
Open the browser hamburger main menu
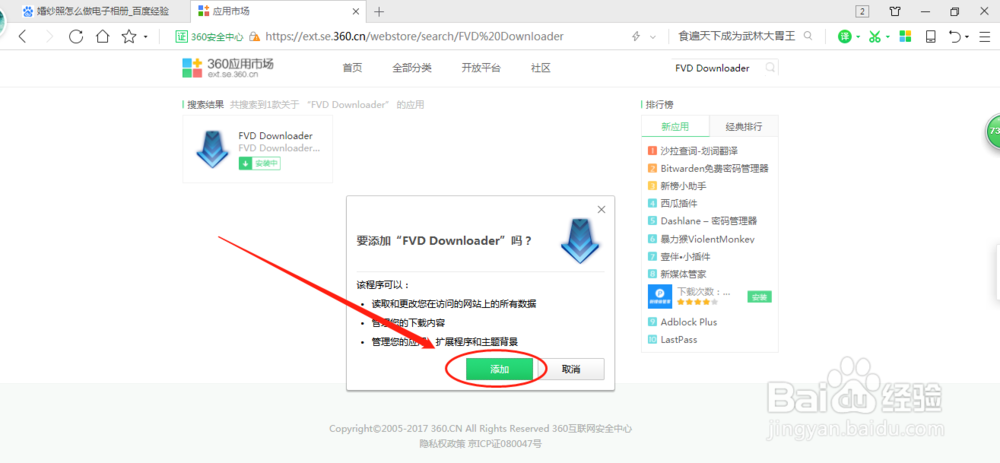coord(986,37)
